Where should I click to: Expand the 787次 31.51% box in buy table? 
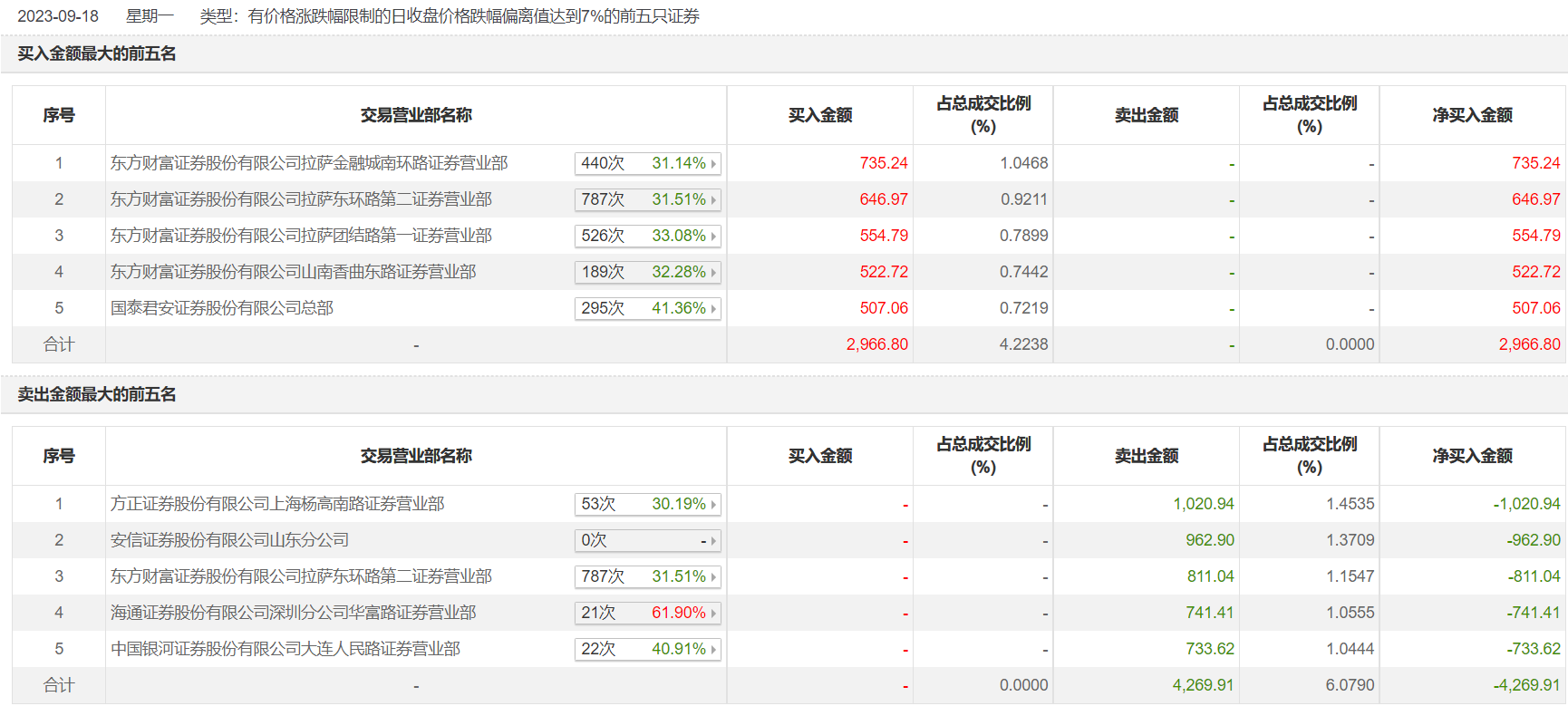tap(648, 199)
